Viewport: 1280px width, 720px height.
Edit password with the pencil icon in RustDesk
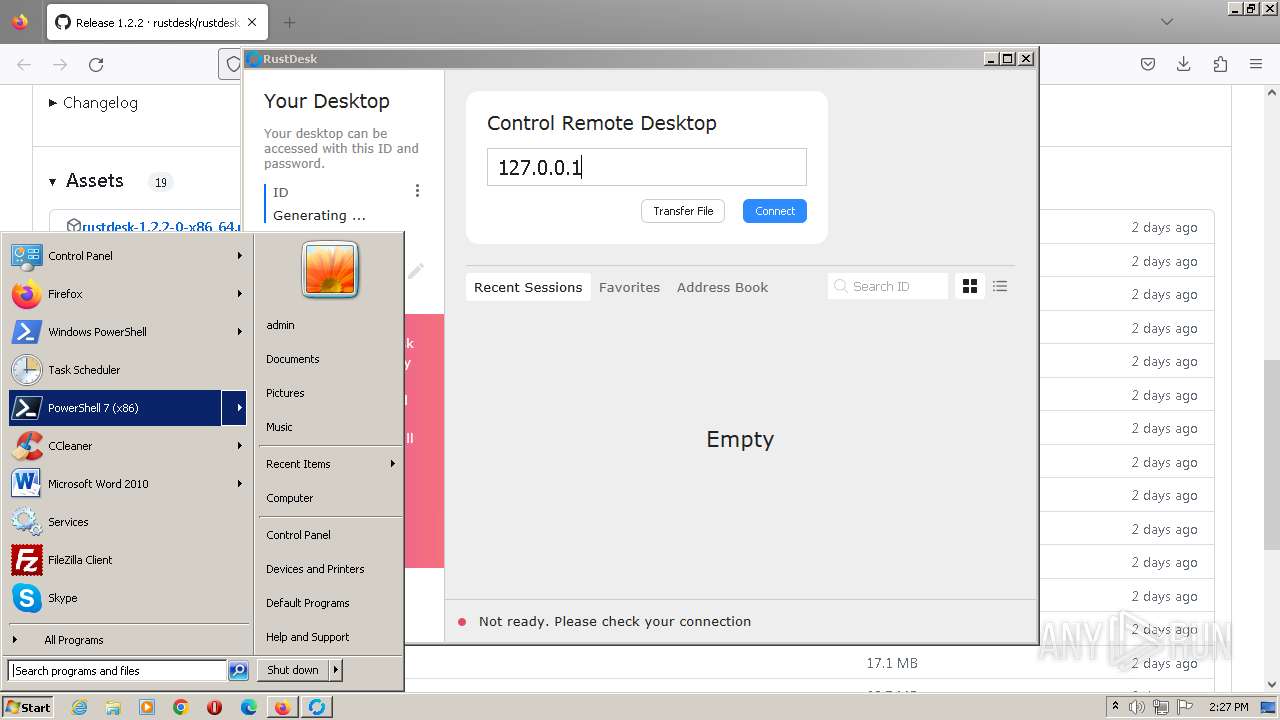[416, 271]
